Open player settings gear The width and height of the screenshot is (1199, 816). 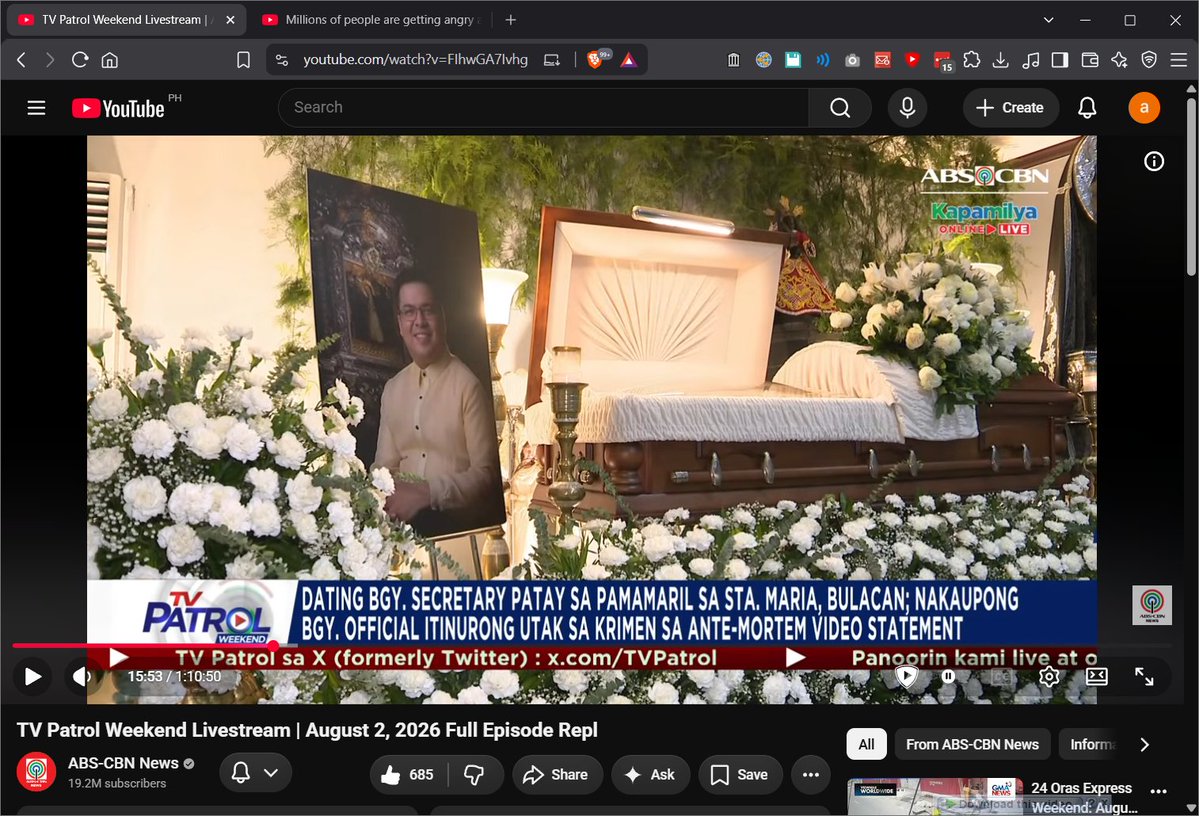coord(1049,677)
